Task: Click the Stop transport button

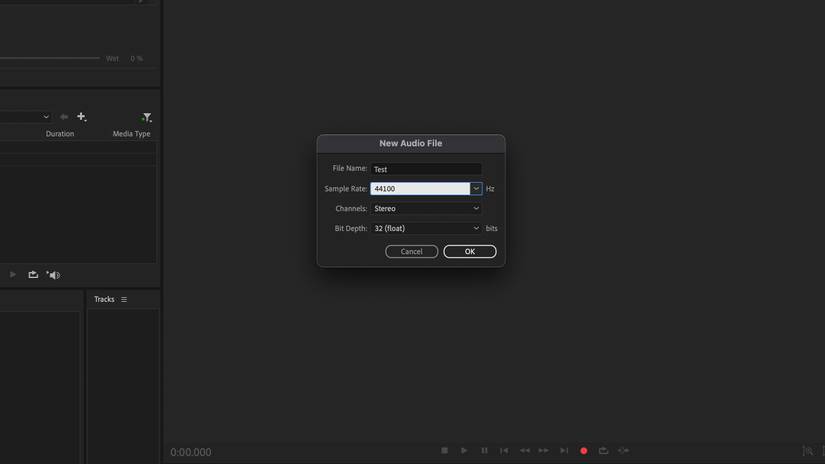Action: pyautogui.click(x=445, y=450)
